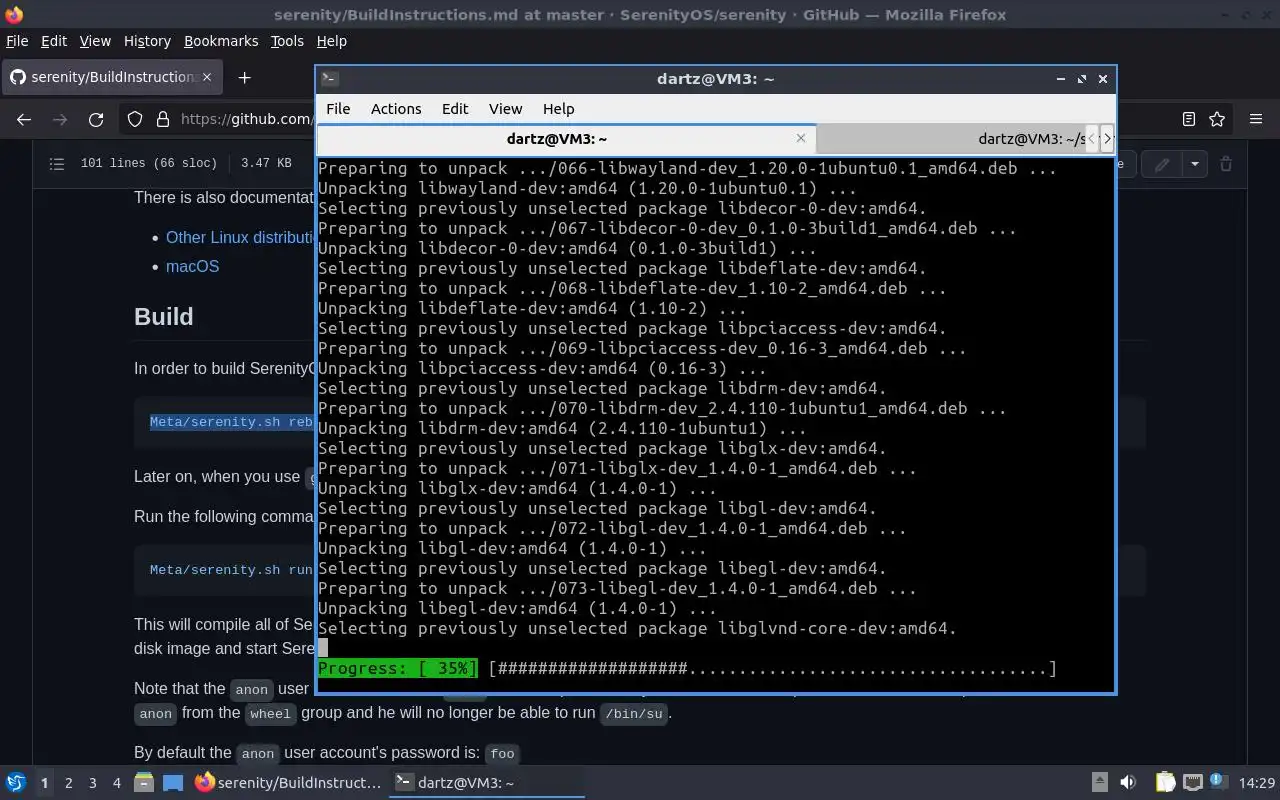Open Firefox Help menu

pyautogui.click(x=331, y=41)
